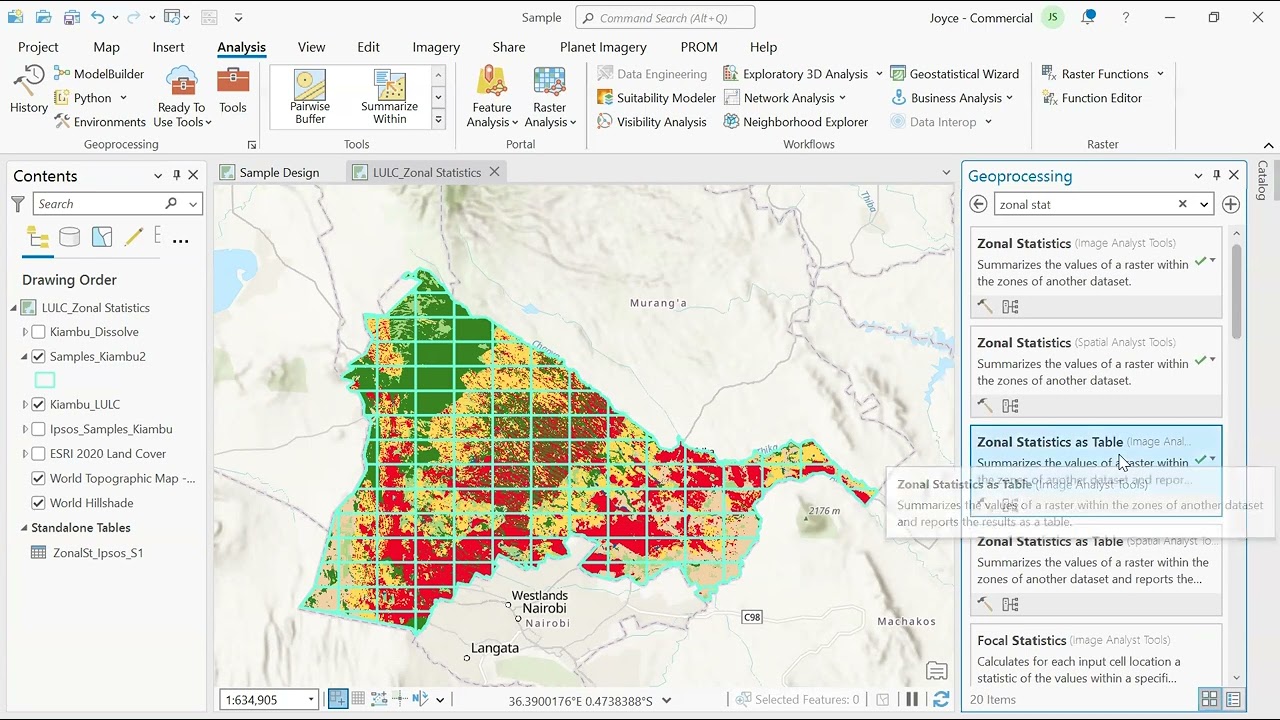
Task: Open Focal Statistics tool
Action: (x=1096, y=655)
